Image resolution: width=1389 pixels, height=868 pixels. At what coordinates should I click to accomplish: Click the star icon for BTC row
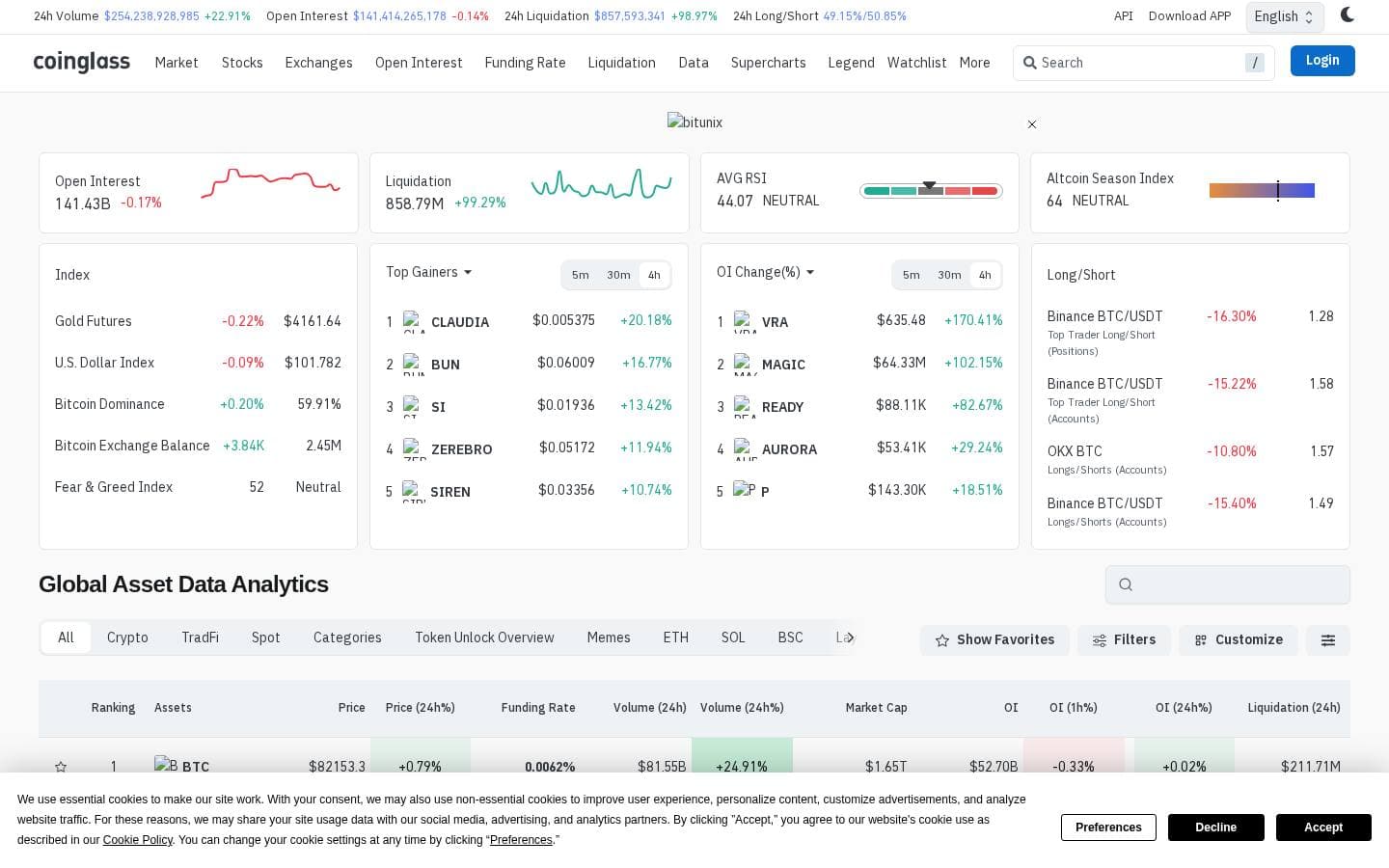[61, 767]
